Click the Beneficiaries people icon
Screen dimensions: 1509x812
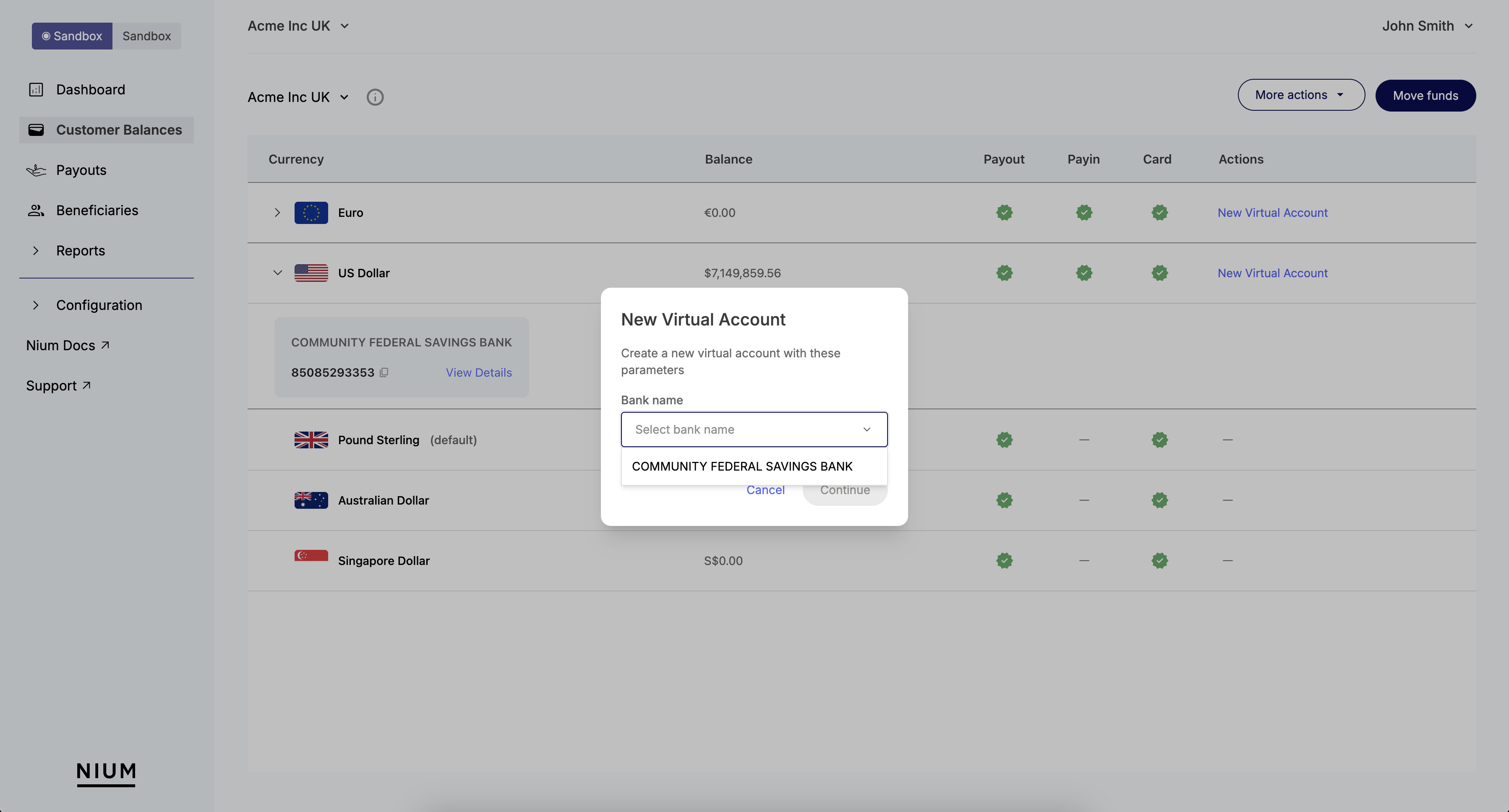pyautogui.click(x=36, y=210)
